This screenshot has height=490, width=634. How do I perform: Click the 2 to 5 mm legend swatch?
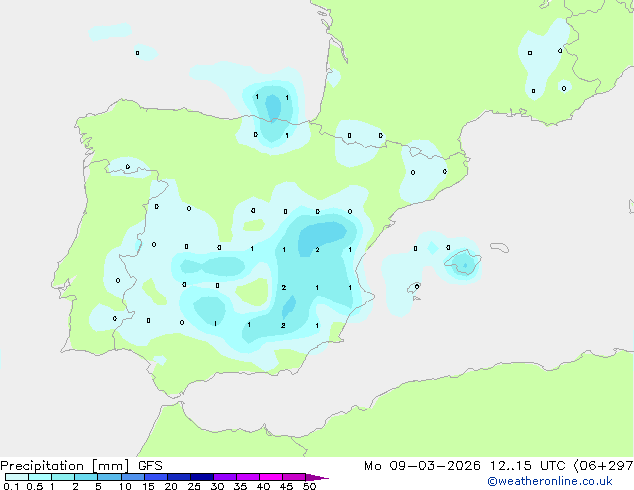[x=86, y=477]
